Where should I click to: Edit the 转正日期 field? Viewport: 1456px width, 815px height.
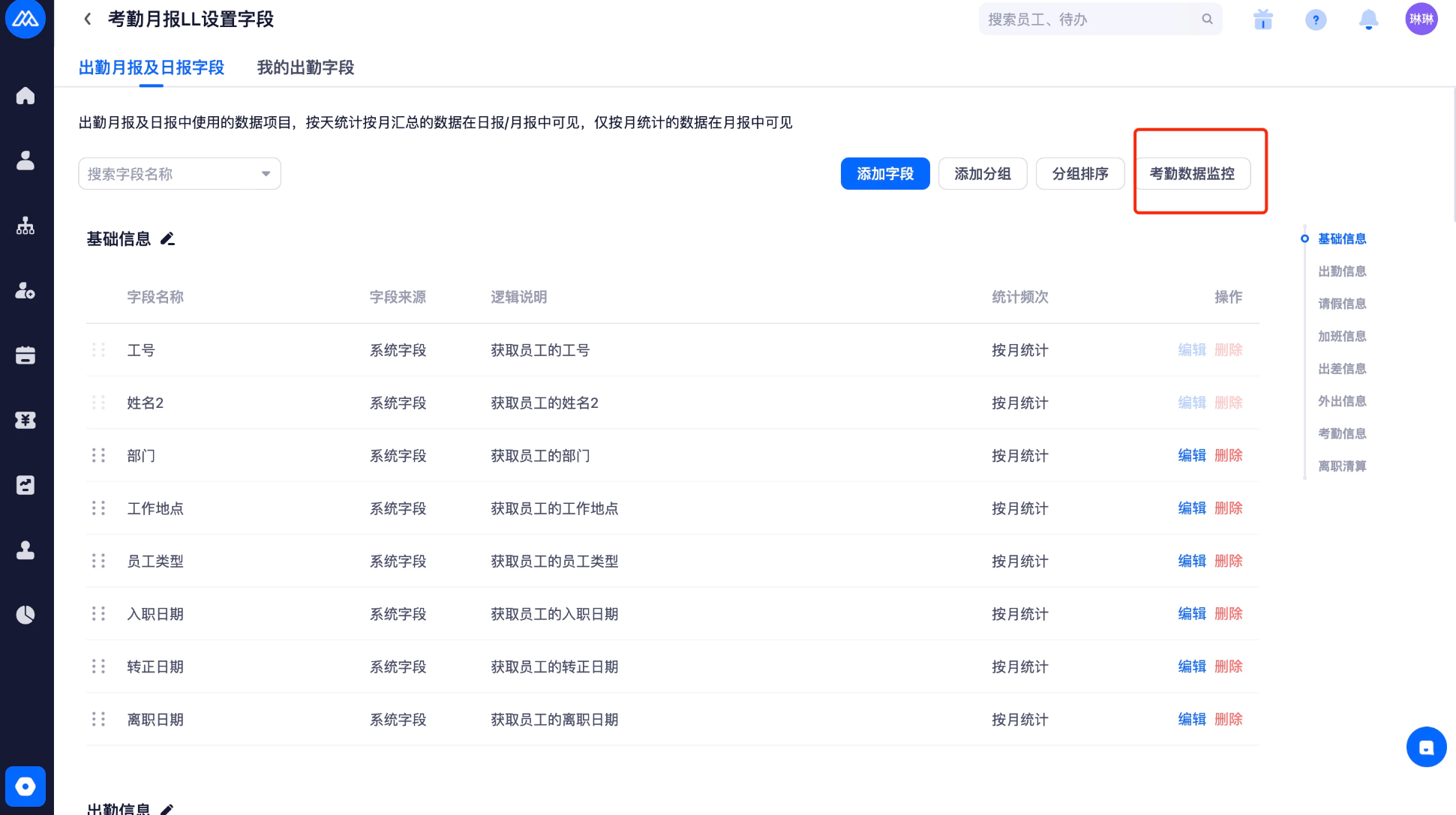(1192, 667)
